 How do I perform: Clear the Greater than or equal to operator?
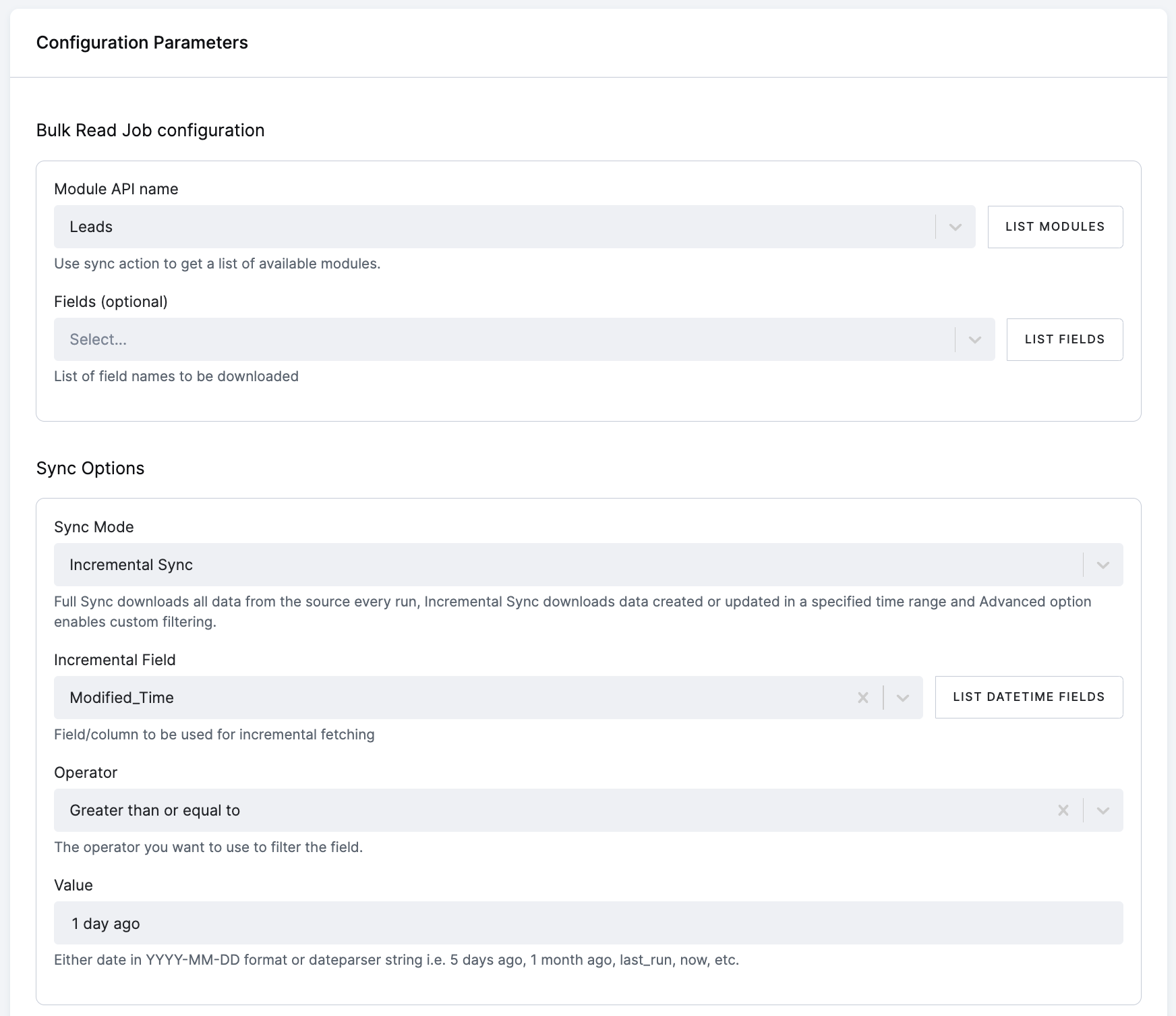[1063, 810]
